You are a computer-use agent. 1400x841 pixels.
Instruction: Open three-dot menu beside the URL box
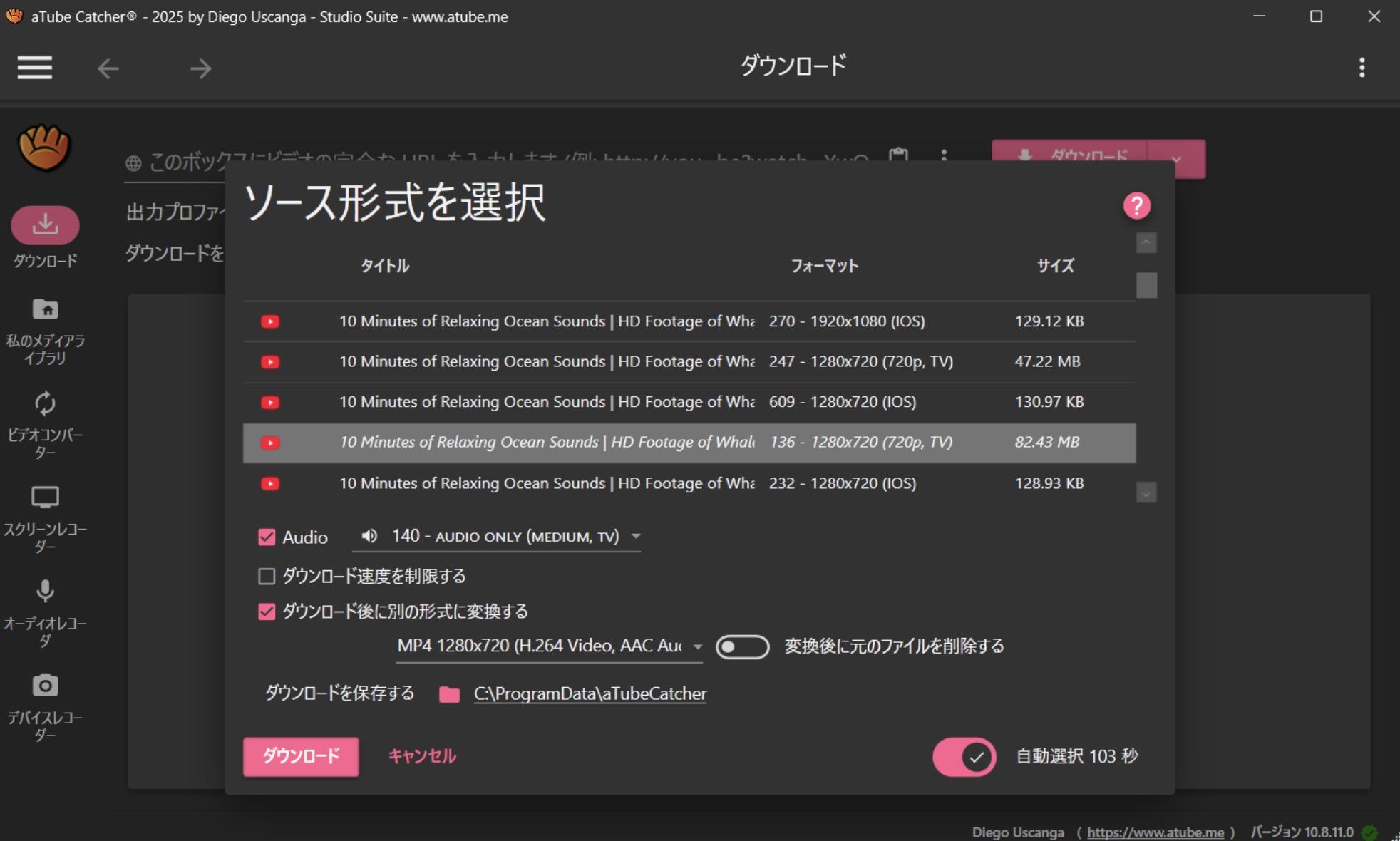(943, 155)
